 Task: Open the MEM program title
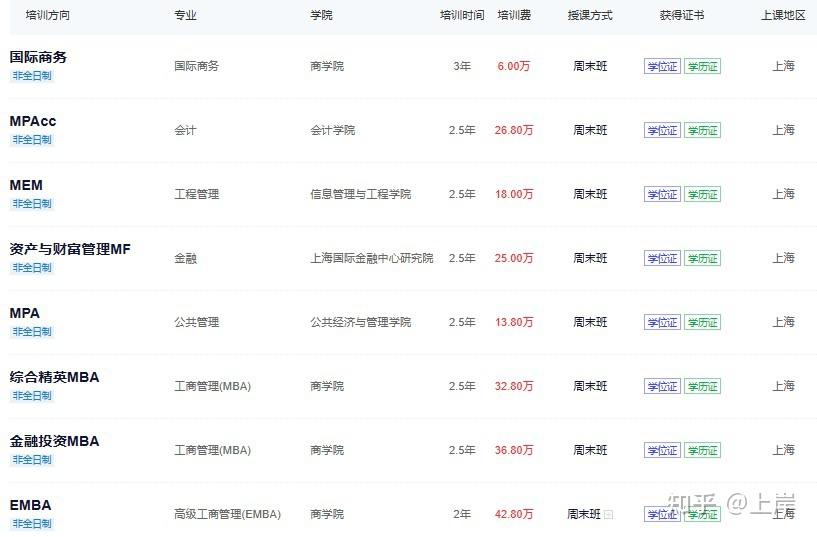point(26,185)
